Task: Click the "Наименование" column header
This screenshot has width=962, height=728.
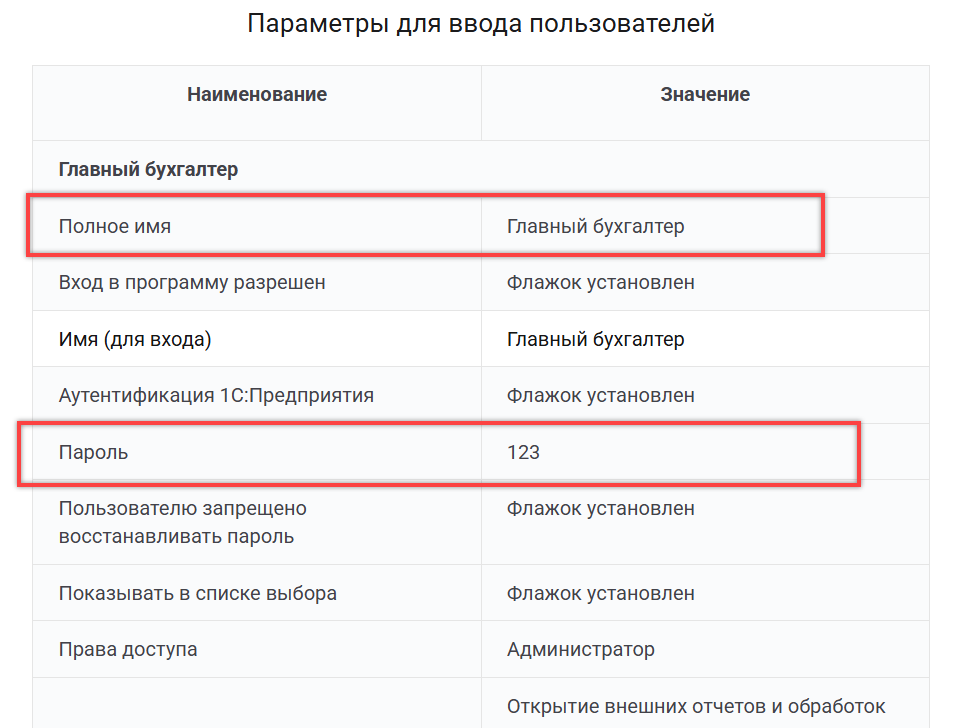Action: click(x=257, y=95)
